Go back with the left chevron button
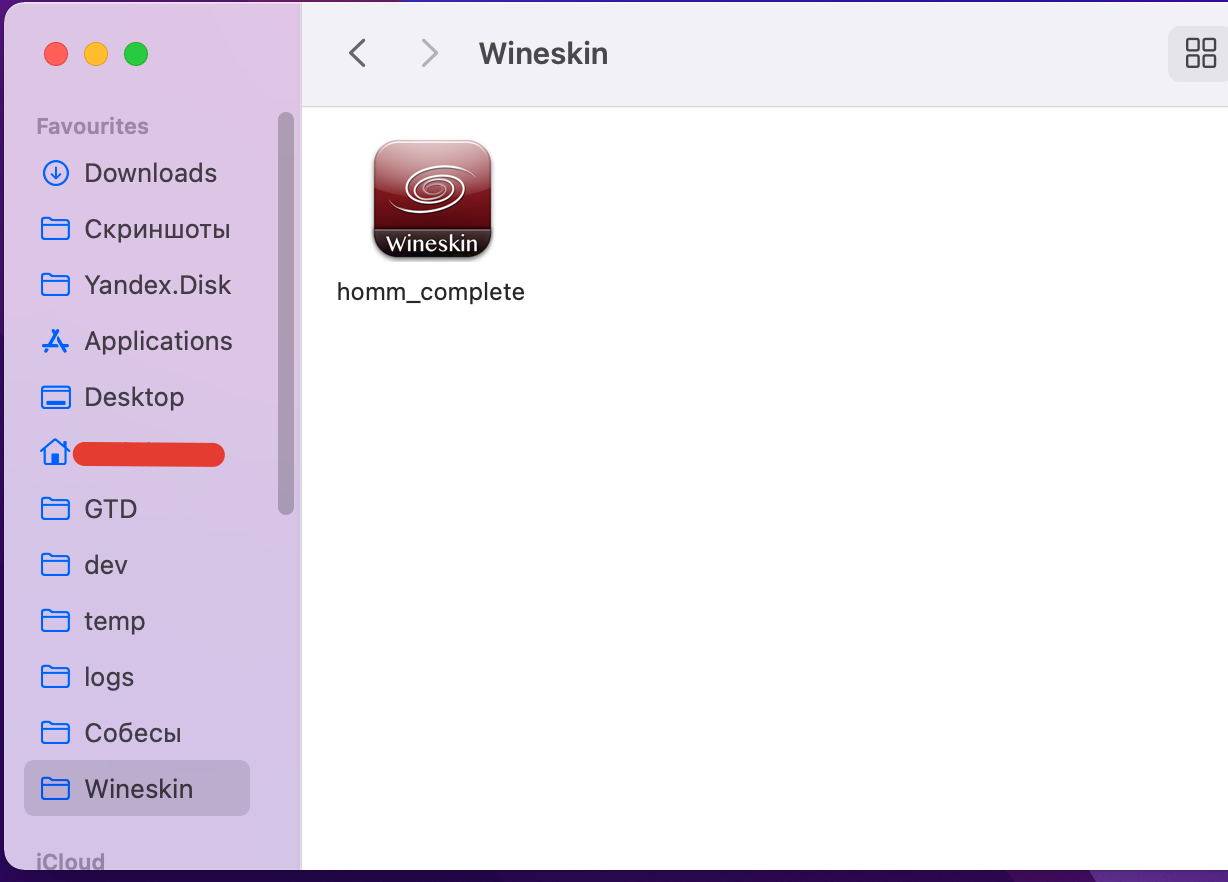The width and height of the screenshot is (1228, 882). click(x=358, y=53)
